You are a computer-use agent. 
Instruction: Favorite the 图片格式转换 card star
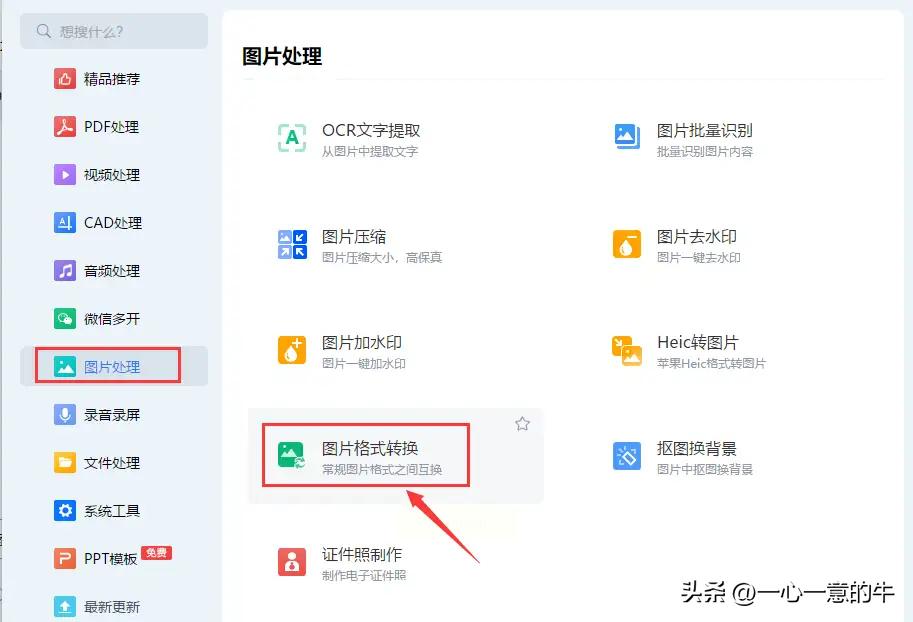(x=522, y=424)
